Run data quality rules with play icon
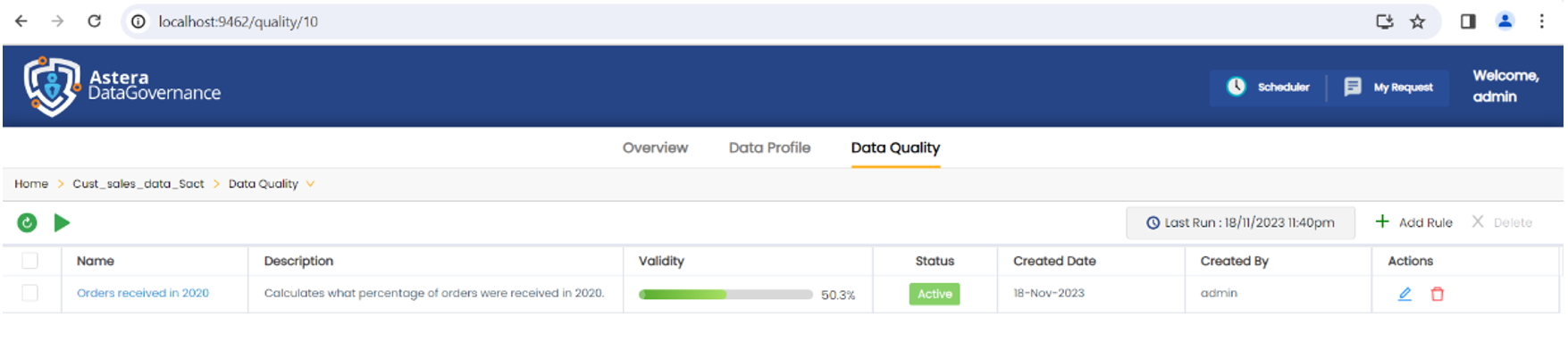 click(62, 223)
